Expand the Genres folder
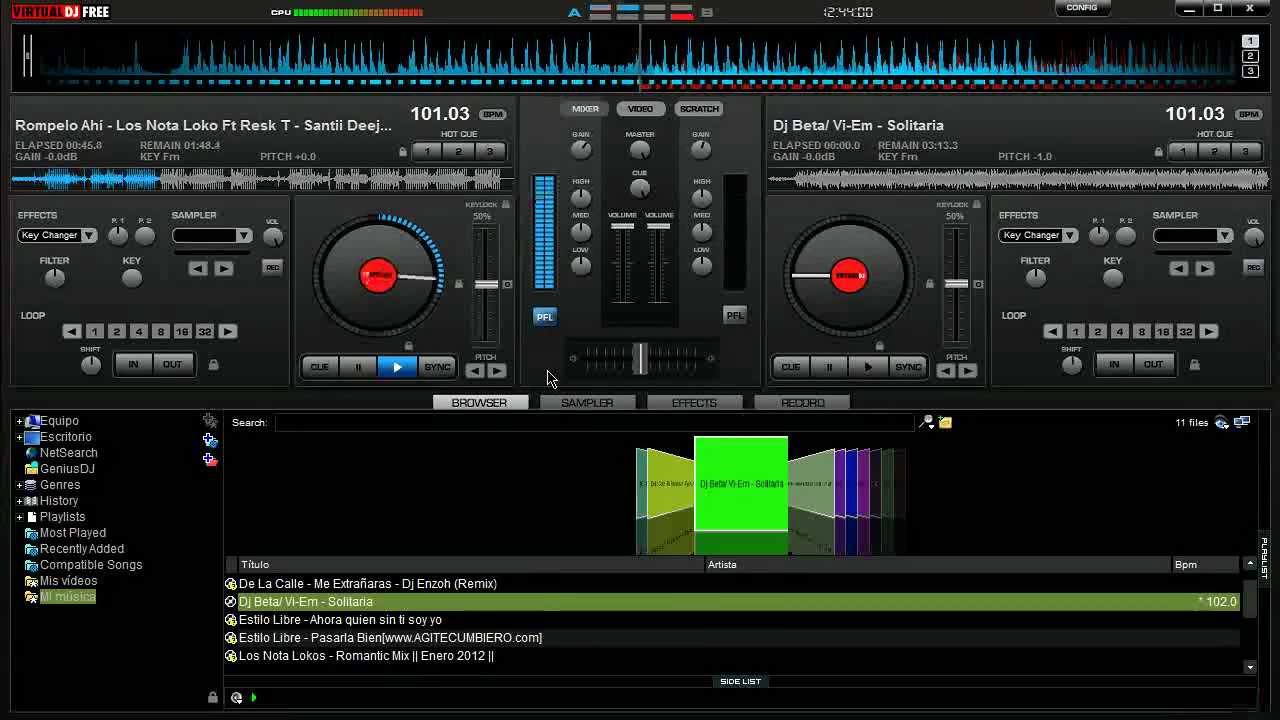The width and height of the screenshot is (1280, 720). tap(19, 485)
